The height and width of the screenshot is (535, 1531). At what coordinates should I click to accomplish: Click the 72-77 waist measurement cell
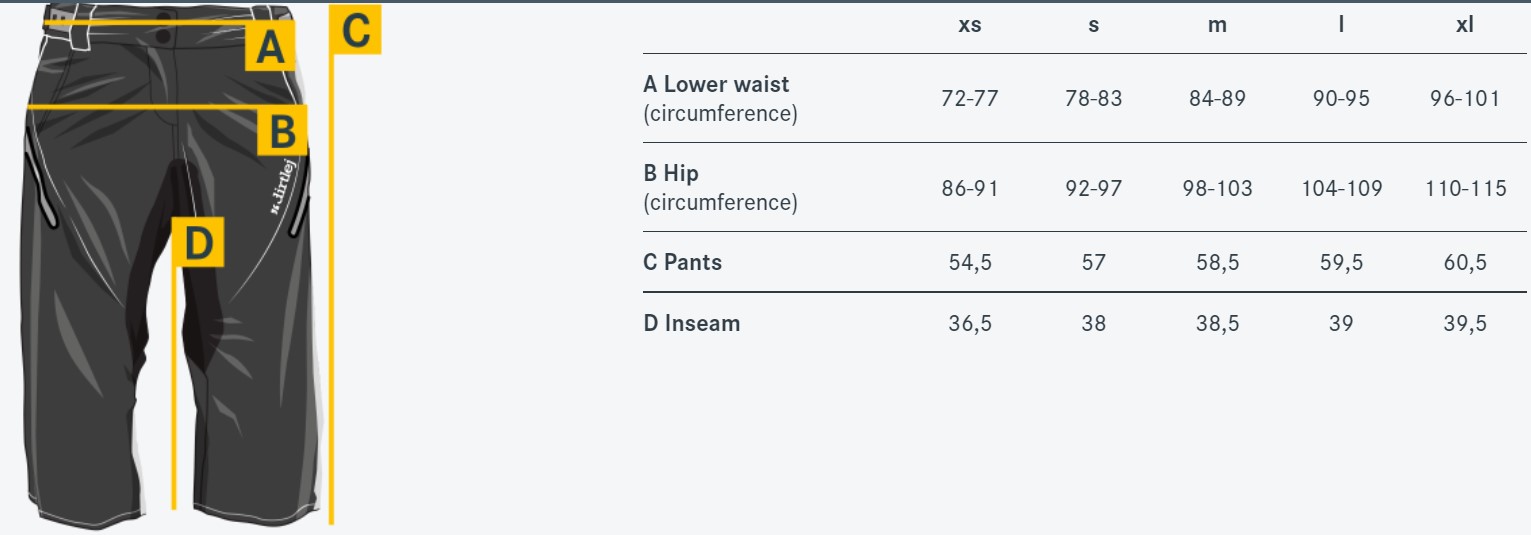click(970, 98)
